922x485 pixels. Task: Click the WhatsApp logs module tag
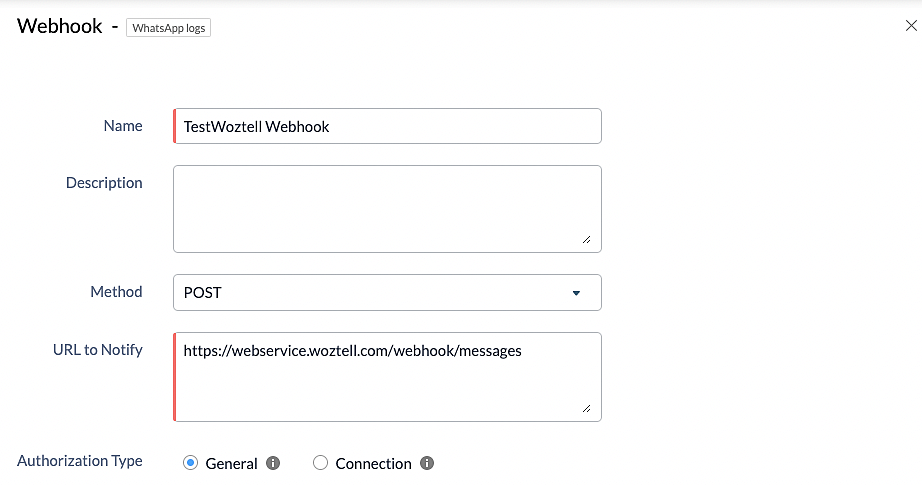168,28
